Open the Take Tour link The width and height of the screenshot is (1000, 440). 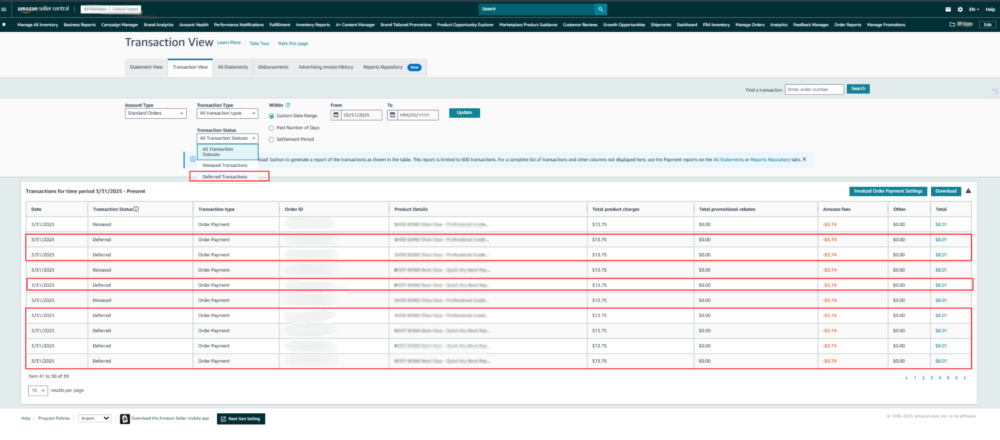tap(259, 43)
